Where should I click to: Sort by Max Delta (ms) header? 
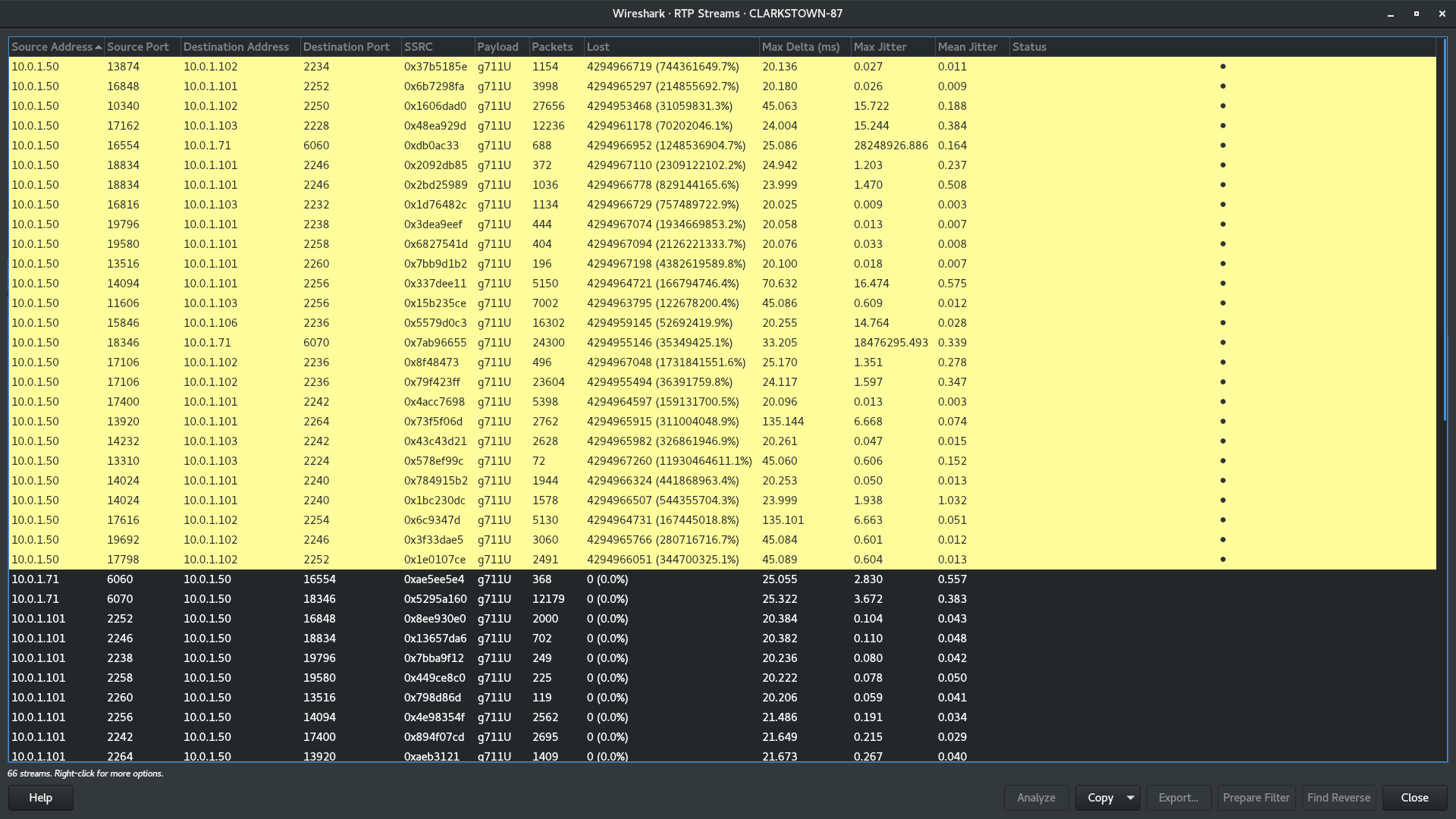pyautogui.click(x=805, y=47)
